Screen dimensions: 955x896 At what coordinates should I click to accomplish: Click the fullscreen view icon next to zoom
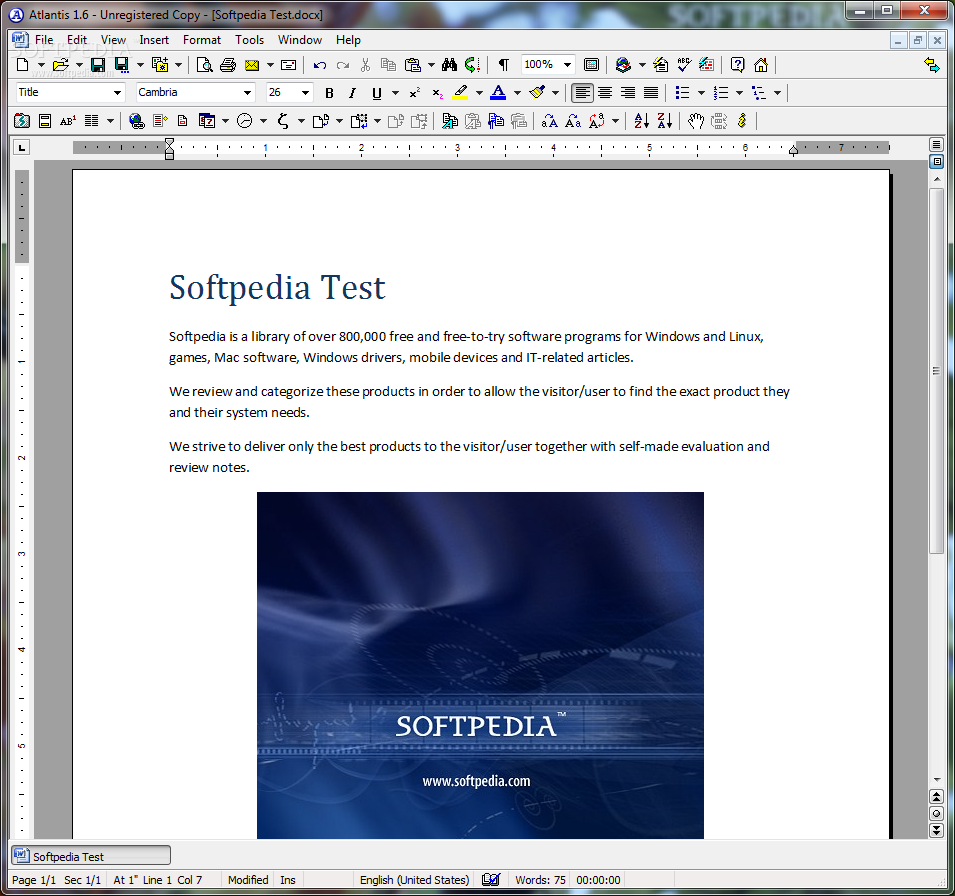591,65
